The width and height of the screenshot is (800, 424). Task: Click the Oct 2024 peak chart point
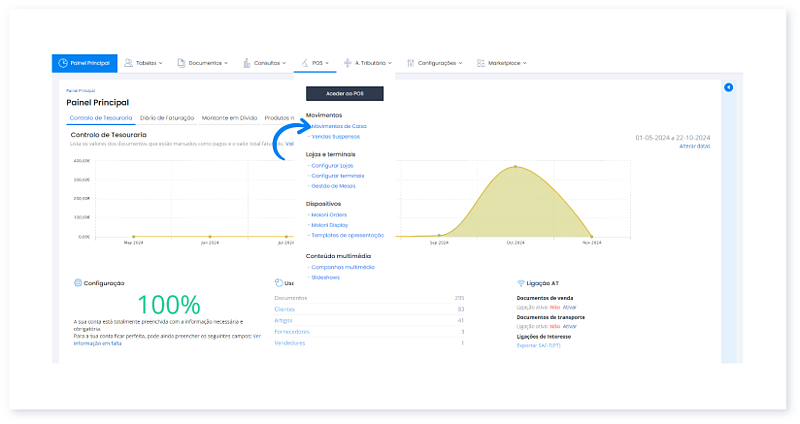click(x=516, y=167)
